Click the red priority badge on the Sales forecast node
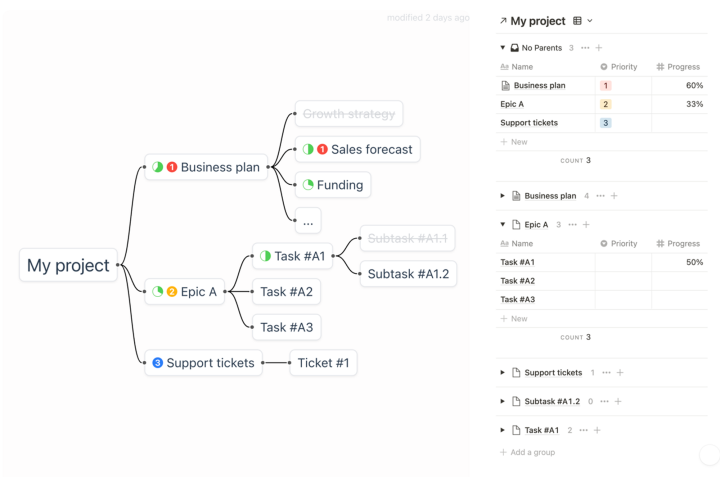The height and width of the screenshot is (477, 720). [322, 150]
